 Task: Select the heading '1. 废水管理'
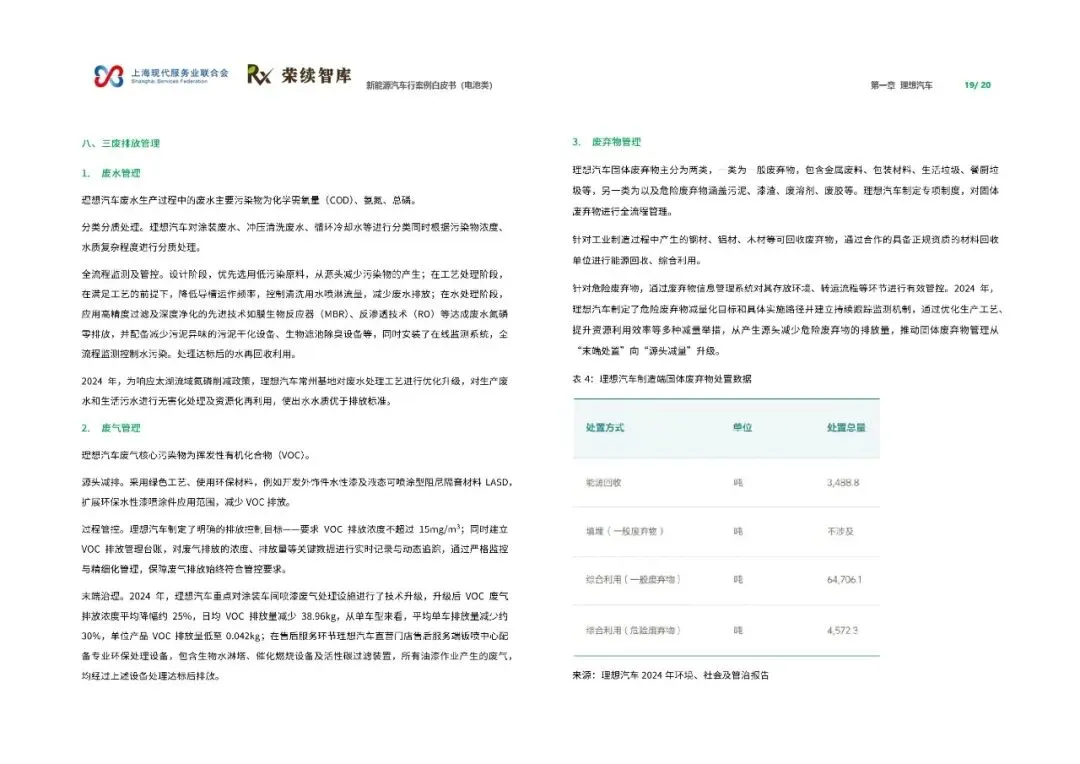pyautogui.click(x=111, y=173)
